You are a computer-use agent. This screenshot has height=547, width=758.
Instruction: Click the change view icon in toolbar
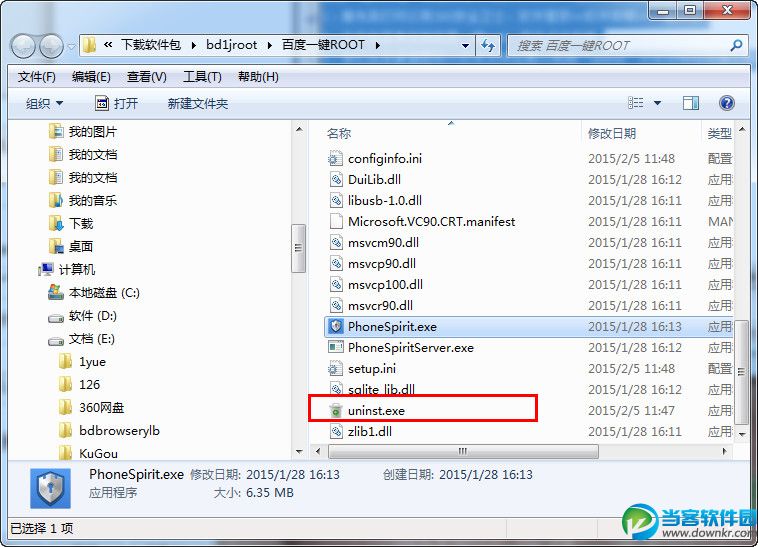point(636,103)
